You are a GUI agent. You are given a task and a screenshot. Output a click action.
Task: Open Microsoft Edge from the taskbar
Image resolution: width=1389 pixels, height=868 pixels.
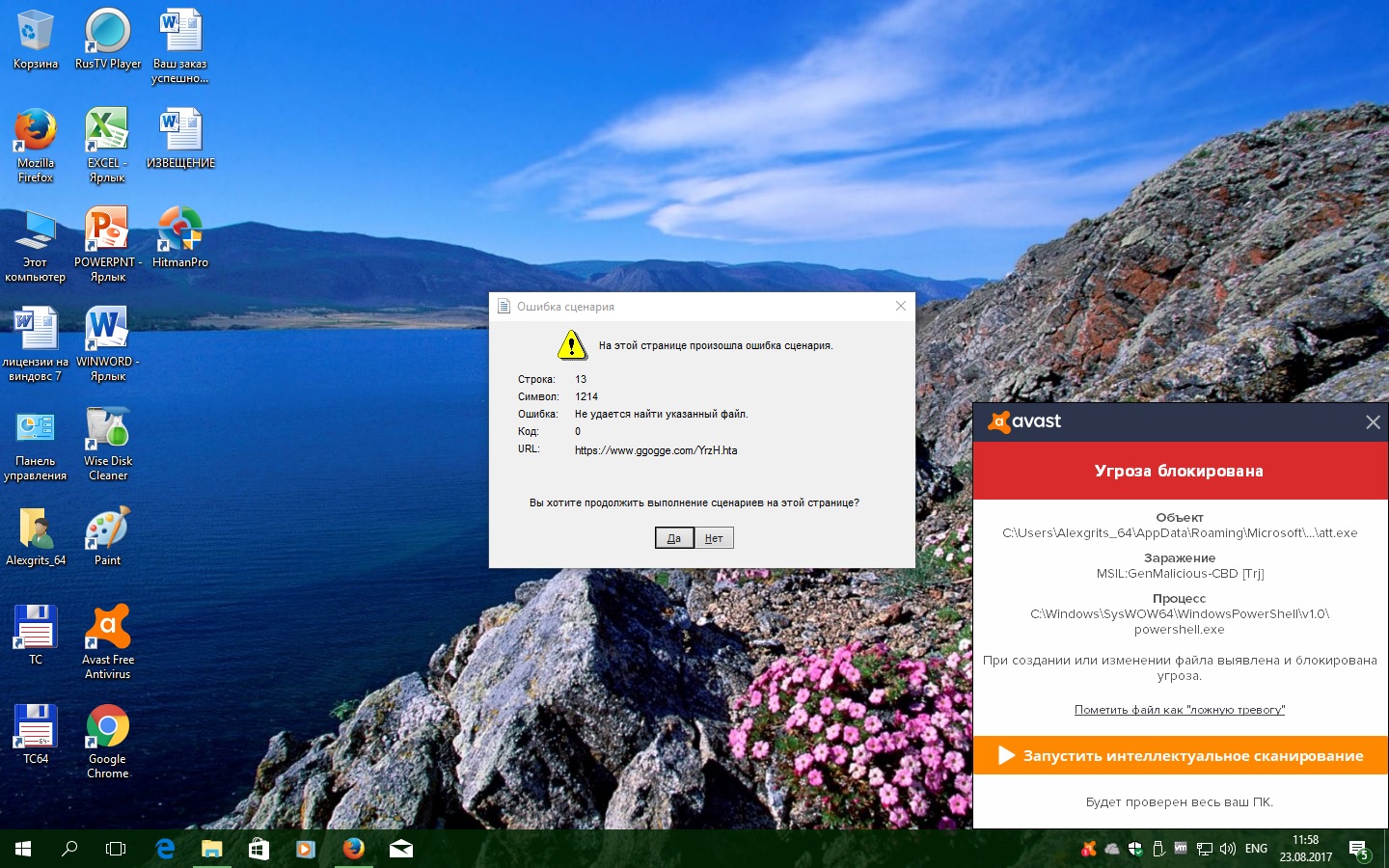pos(165,849)
